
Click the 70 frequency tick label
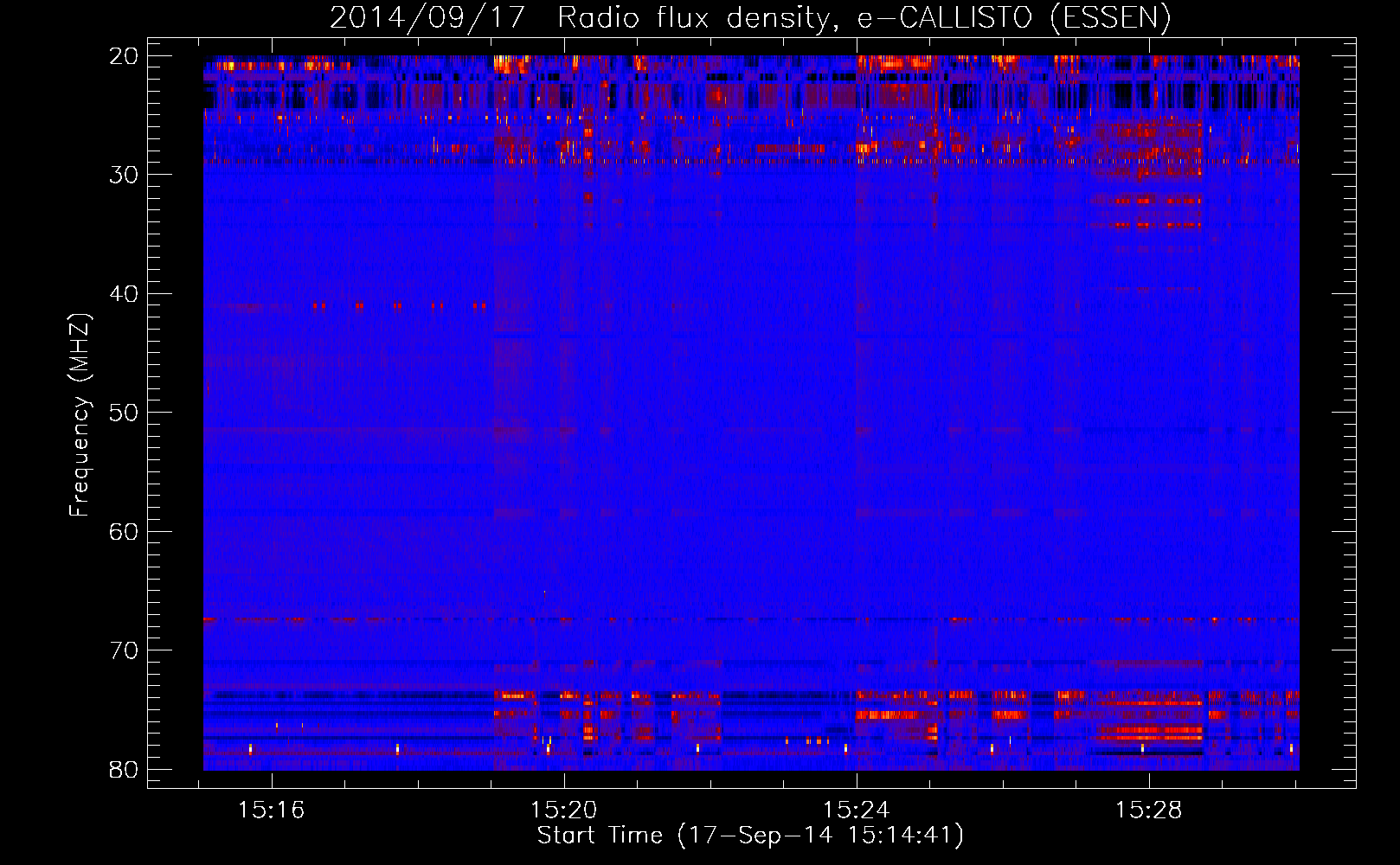click(125, 650)
